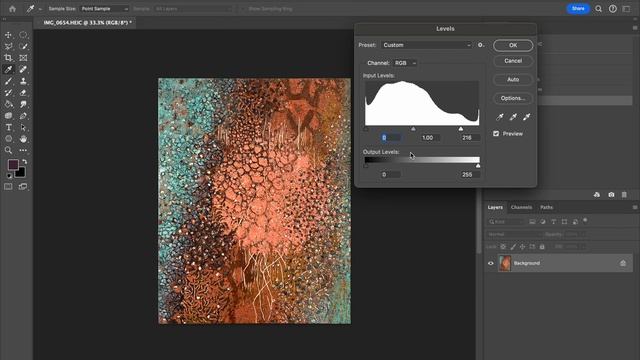Select the Zoom tool in toolbar
The width and height of the screenshot is (640, 360).
click(8, 150)
